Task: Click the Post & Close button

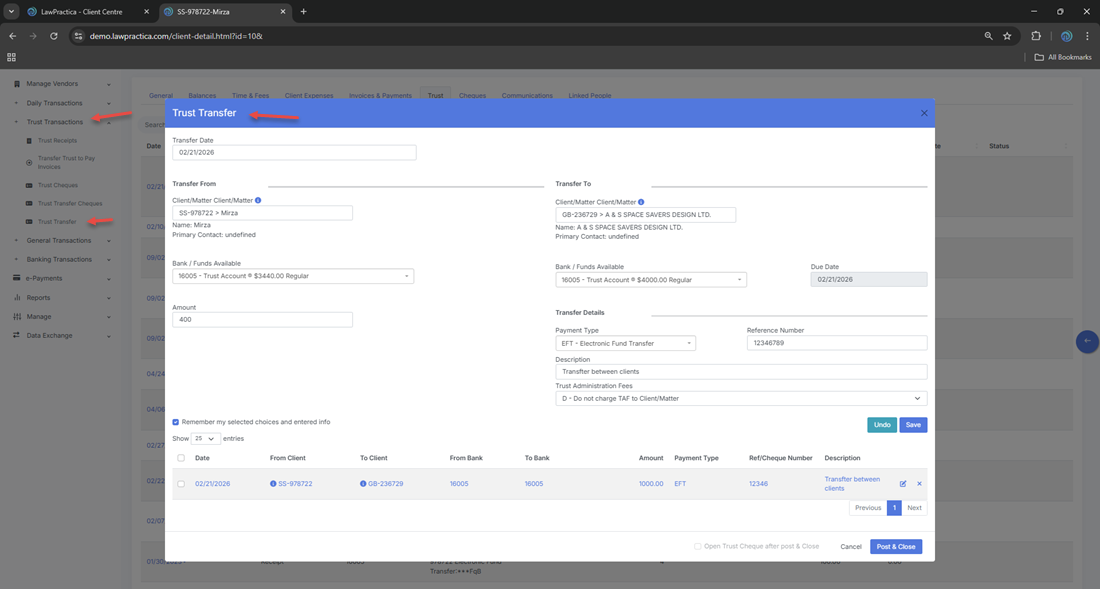Action: [895, 547]
